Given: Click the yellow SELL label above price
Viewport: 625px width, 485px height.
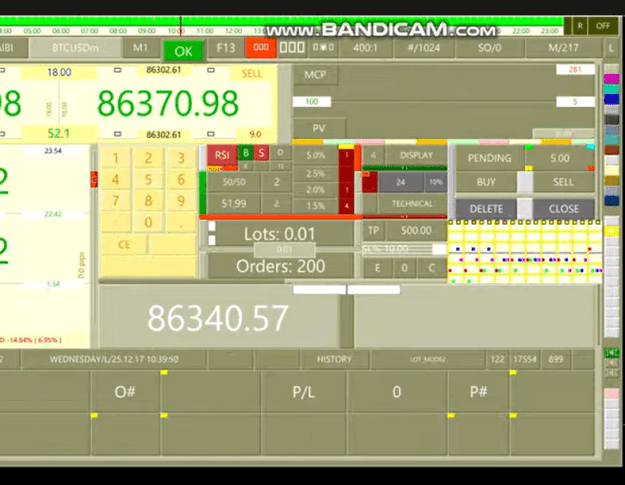Looking at the screenshot, I should tap(252, 73).
